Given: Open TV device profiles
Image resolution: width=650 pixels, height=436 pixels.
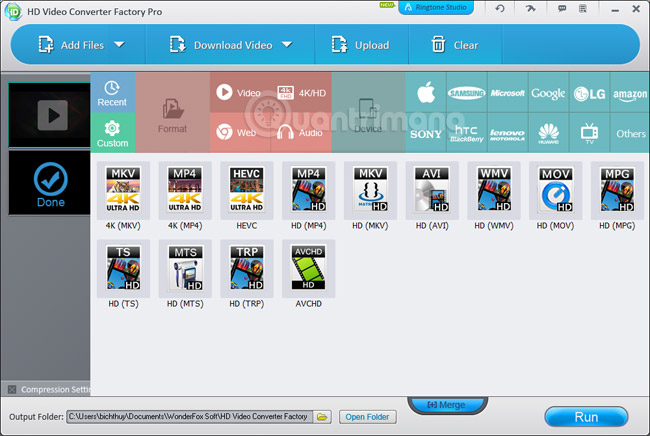Looking at the screenshot, I should 589,133.
